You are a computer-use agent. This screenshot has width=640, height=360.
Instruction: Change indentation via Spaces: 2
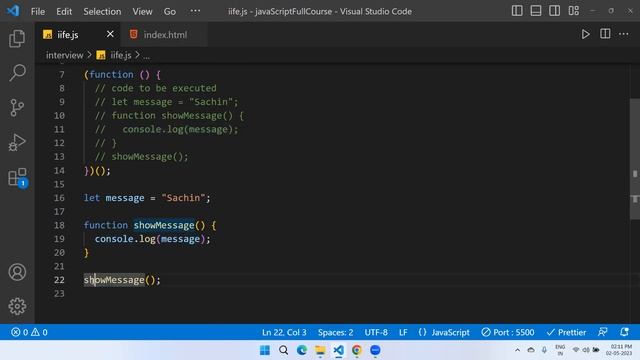pos(336,332)
